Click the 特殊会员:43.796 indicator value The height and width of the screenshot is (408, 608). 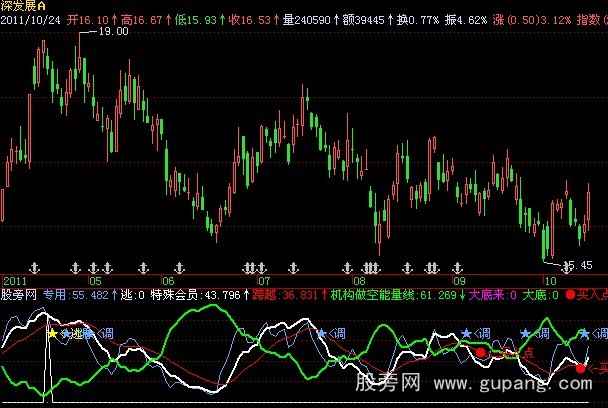pyautogui.click(x=195, y=295)
